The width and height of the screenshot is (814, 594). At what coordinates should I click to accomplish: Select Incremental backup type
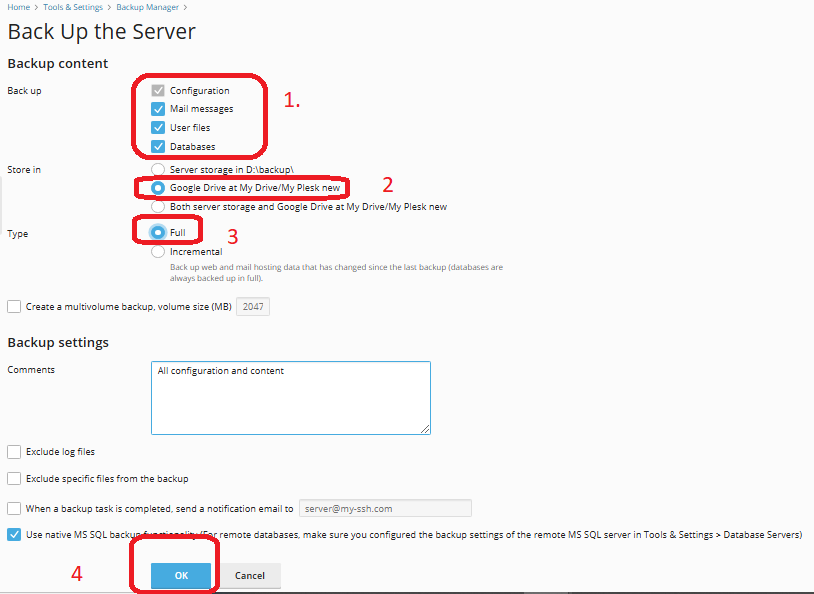pos(158,252)
